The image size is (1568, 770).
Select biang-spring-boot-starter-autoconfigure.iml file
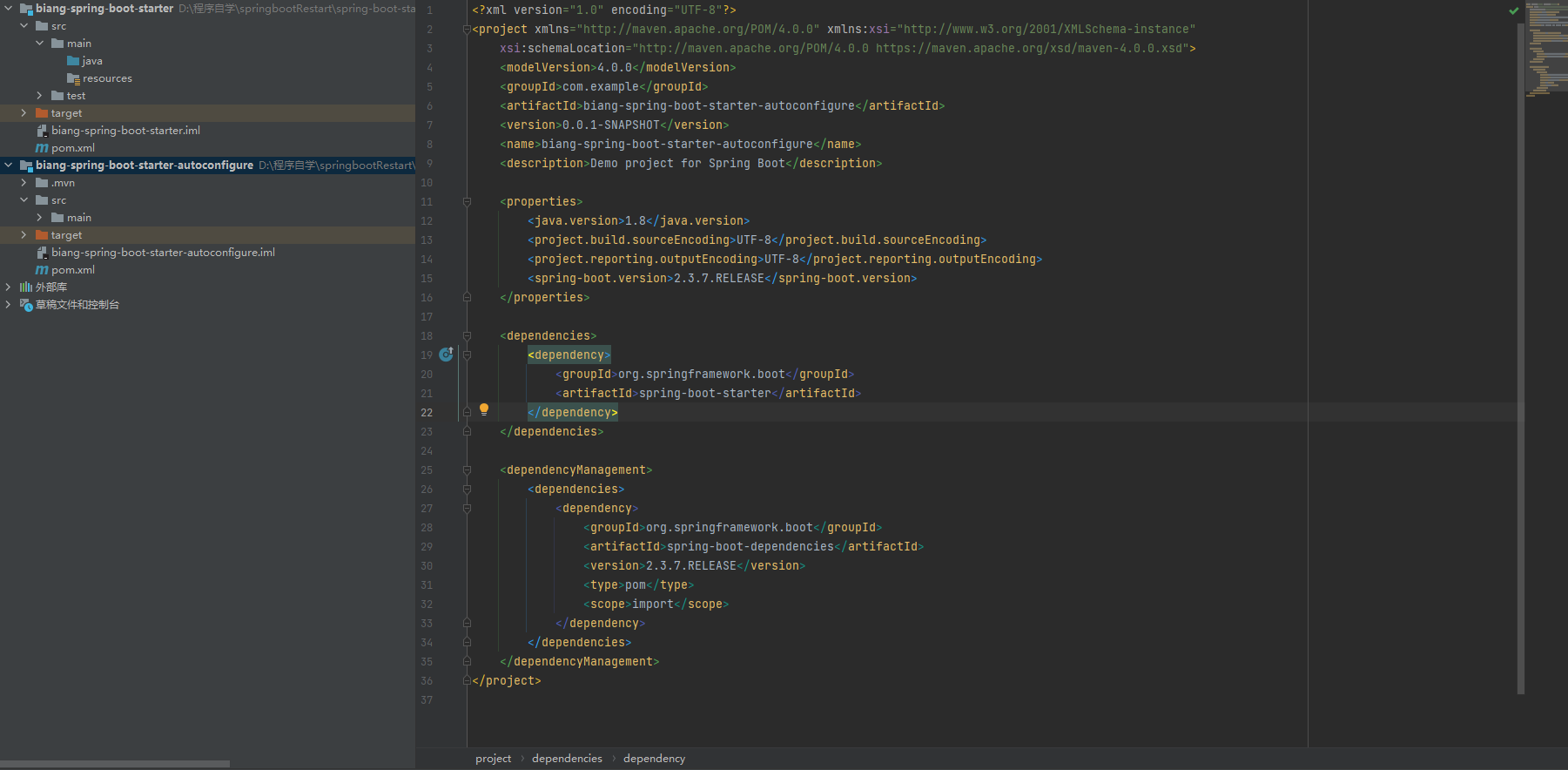click(163, 253)
